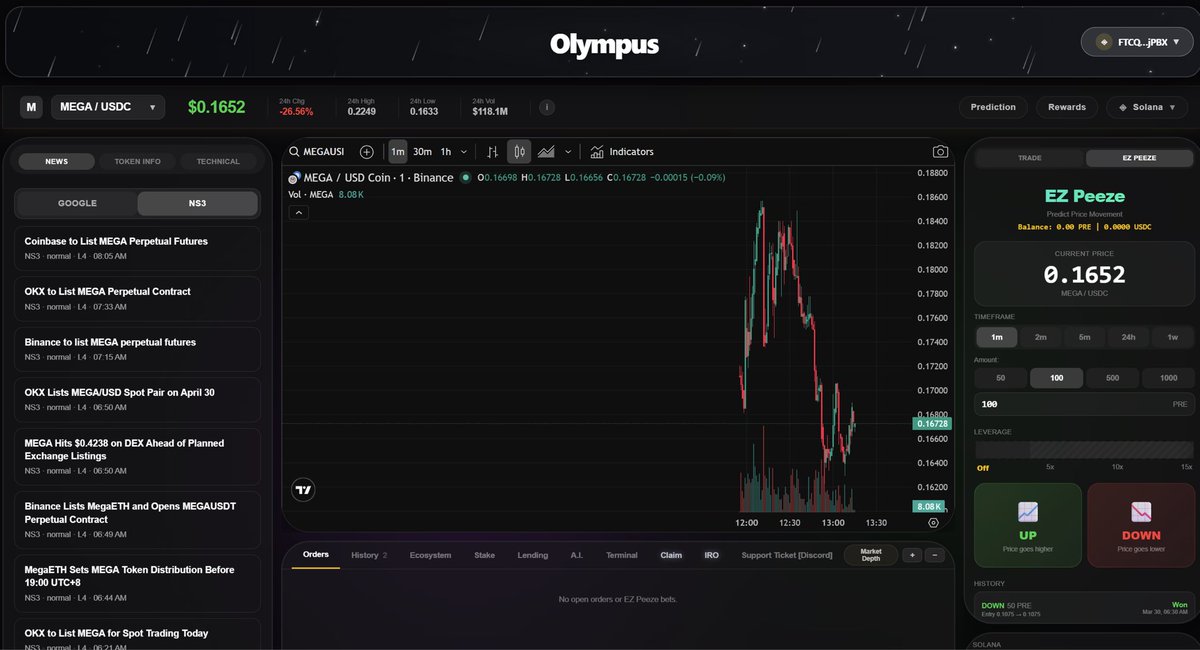The image size is (1200, 650).
Task: Open chart settings hexagon icon
Action: pyautogui.click(x=933, y=522)
